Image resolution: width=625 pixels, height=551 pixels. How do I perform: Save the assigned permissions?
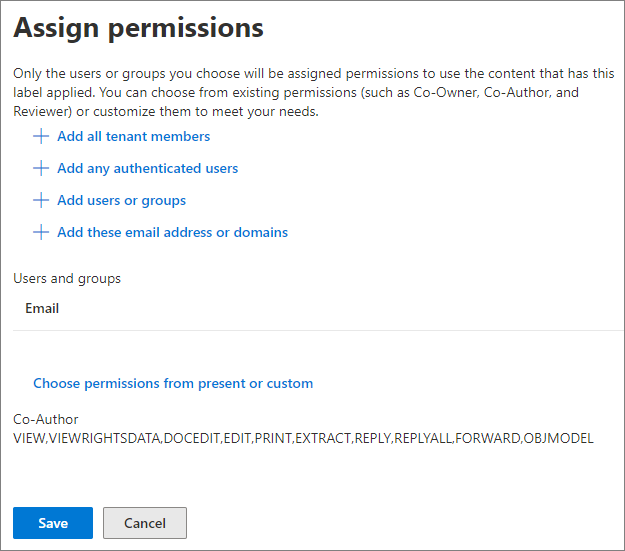(x=53, y=523)
